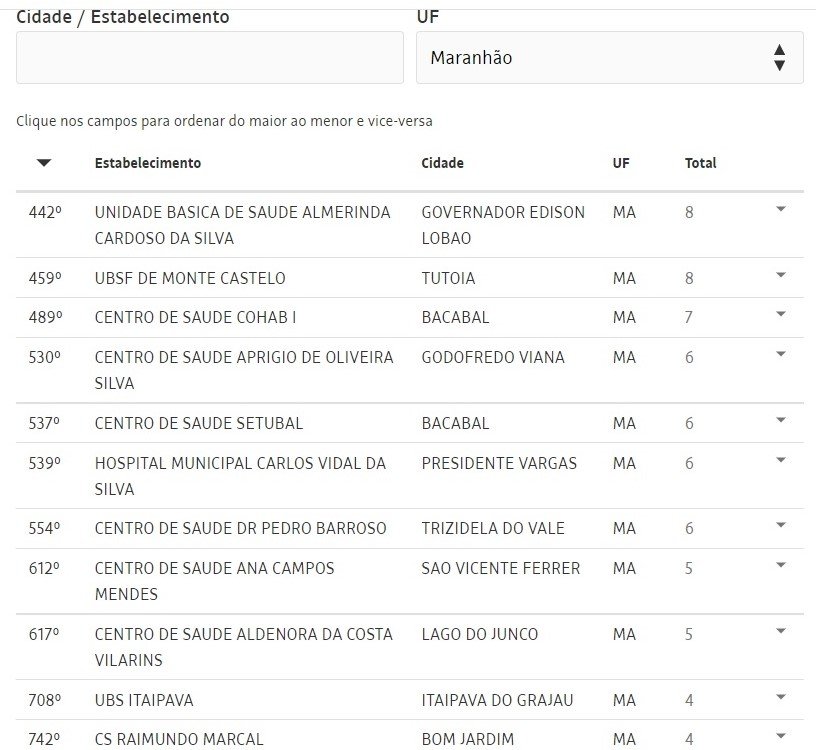Expand row for CENTRO DE SAUDE COHAB I
Image resolution: width=816 pixels, height=750 pixels.
coord(780,314)
